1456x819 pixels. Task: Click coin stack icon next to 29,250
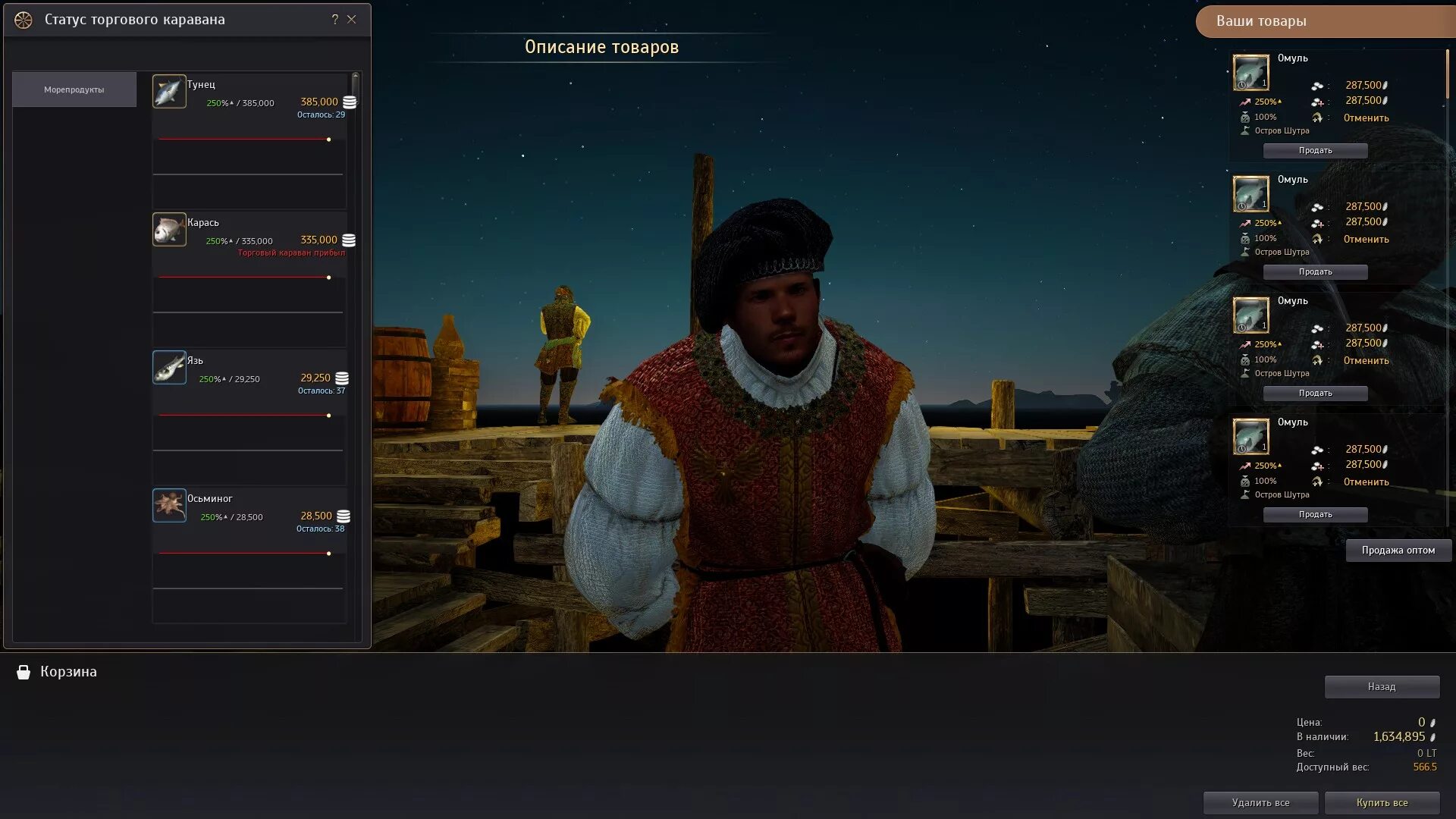(x=342, y=378)
